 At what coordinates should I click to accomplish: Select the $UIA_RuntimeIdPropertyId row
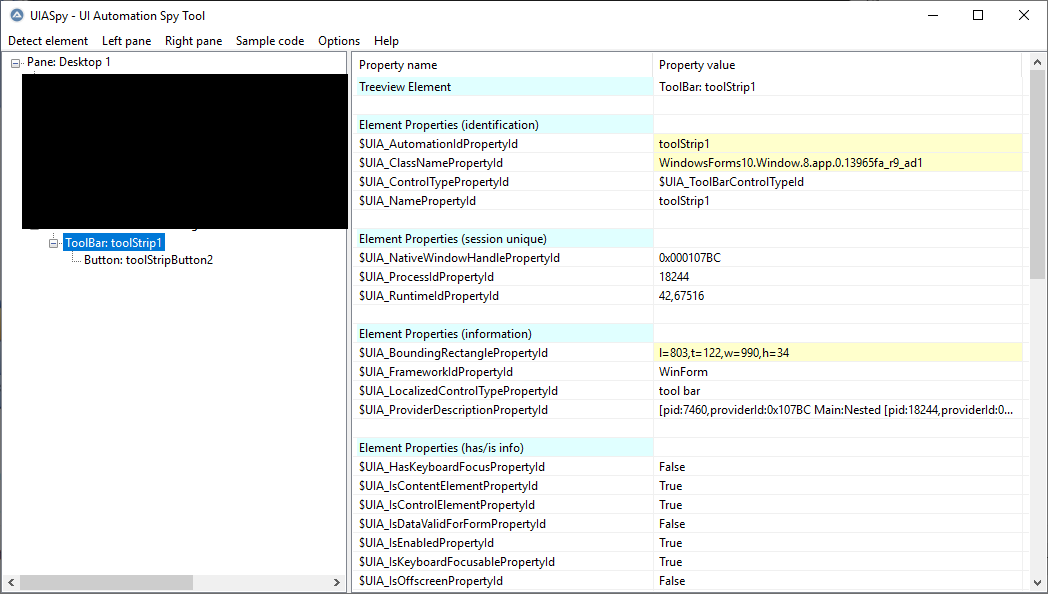coord(688,295)
